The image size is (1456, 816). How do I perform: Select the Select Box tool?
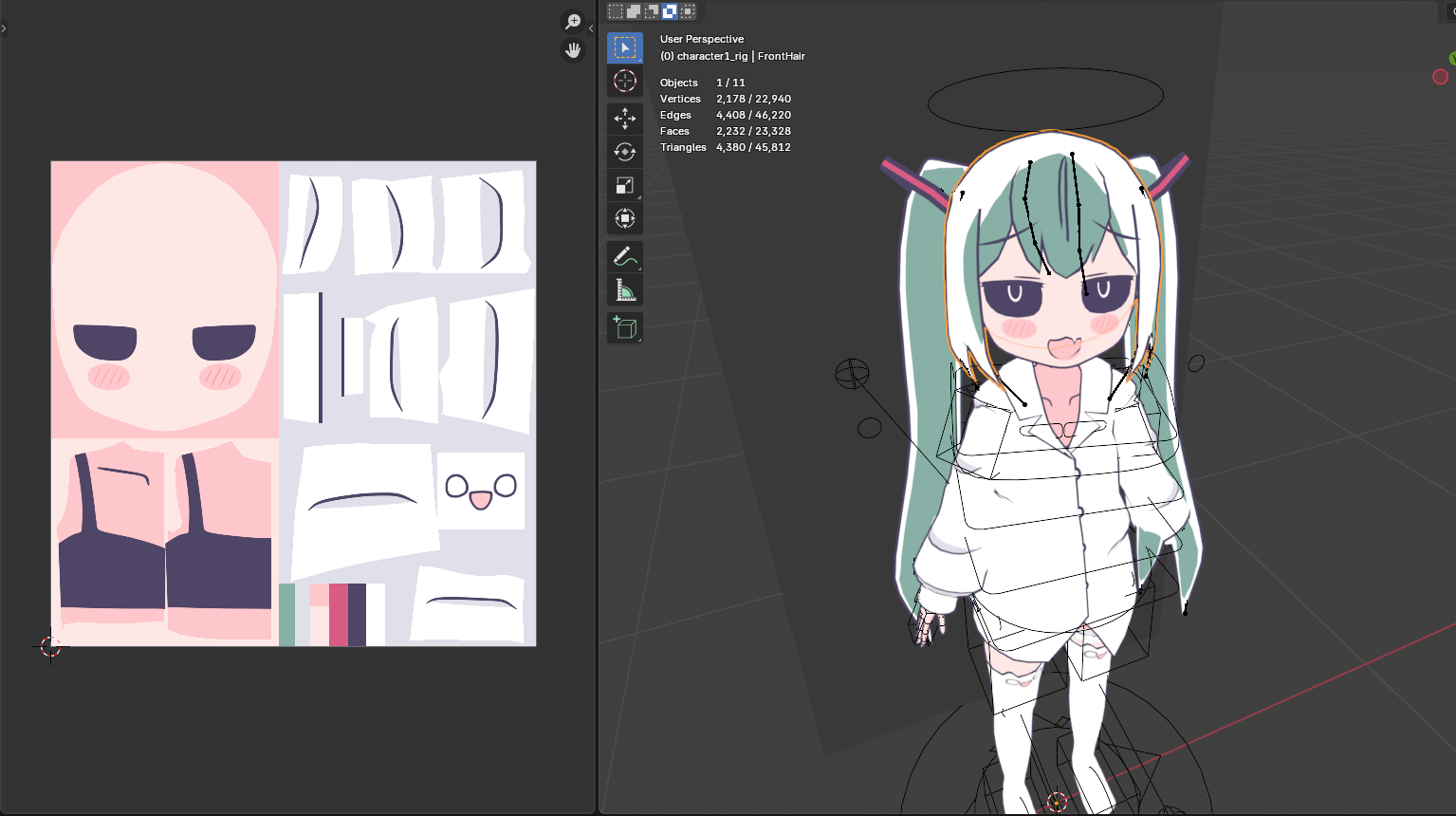coord(625,47)
